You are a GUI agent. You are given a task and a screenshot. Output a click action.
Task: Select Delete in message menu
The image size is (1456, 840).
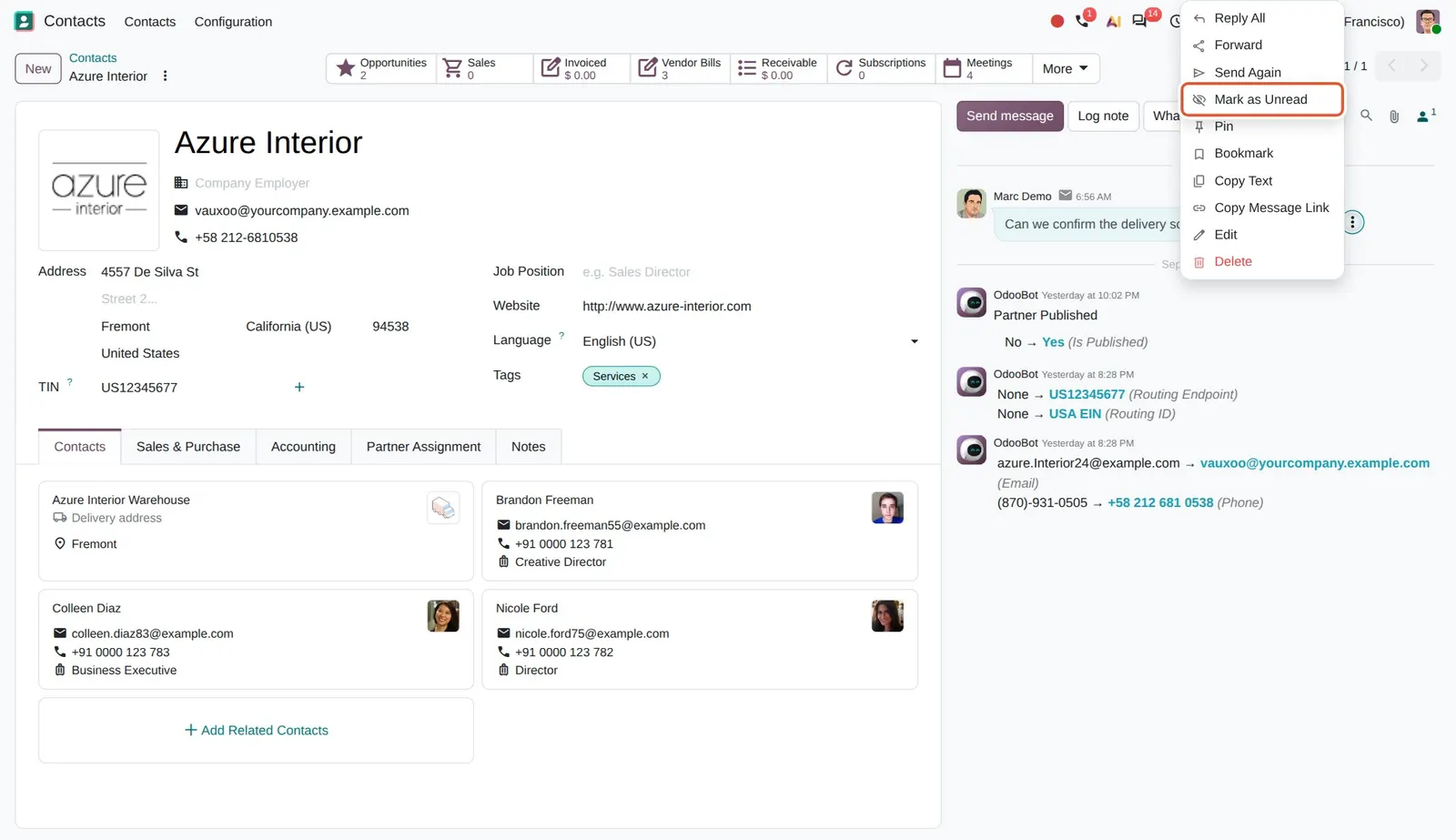tap(1262, 261)
